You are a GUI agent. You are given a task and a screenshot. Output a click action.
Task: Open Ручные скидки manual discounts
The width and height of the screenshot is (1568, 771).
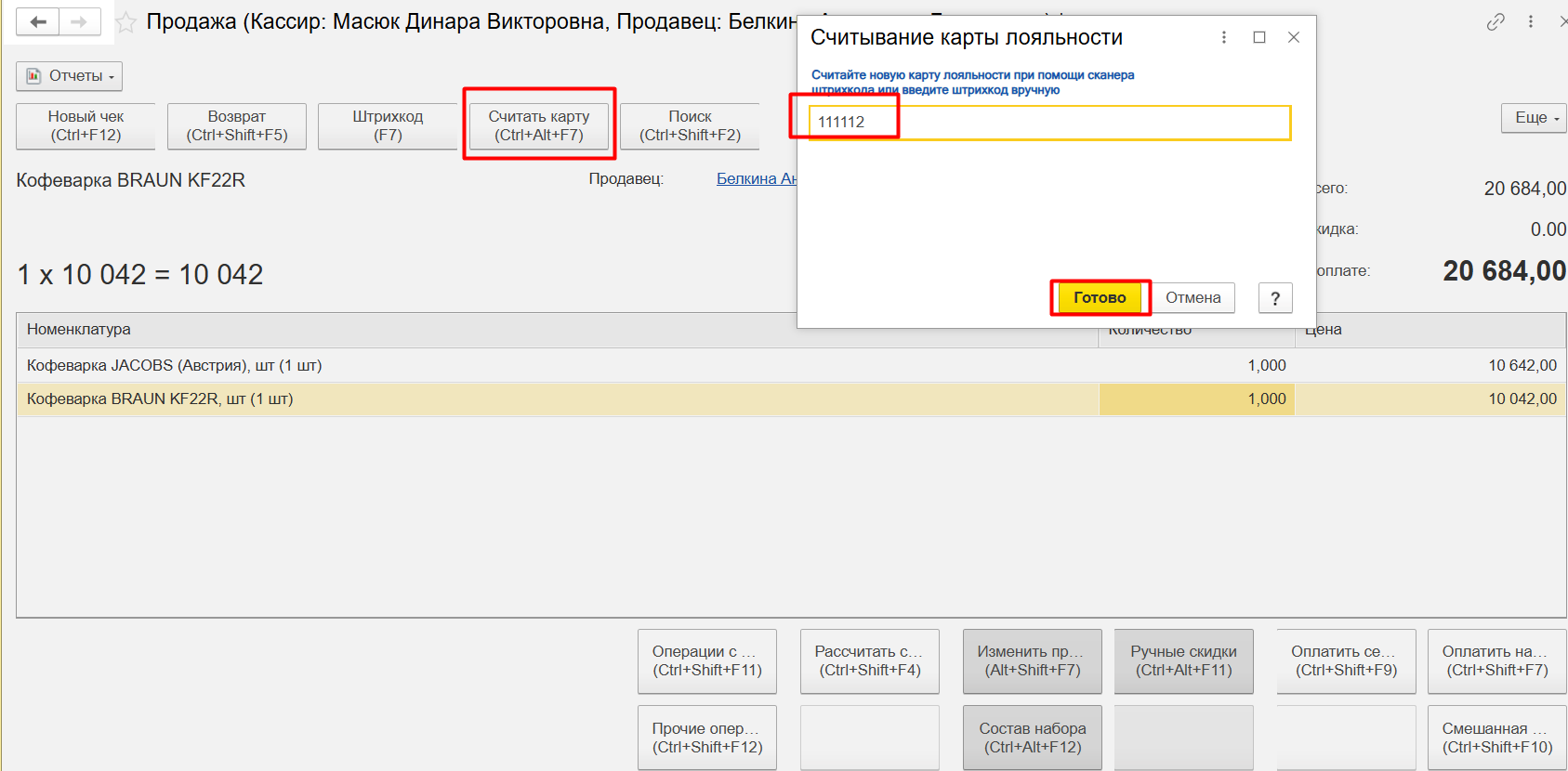coord(1183,660)
